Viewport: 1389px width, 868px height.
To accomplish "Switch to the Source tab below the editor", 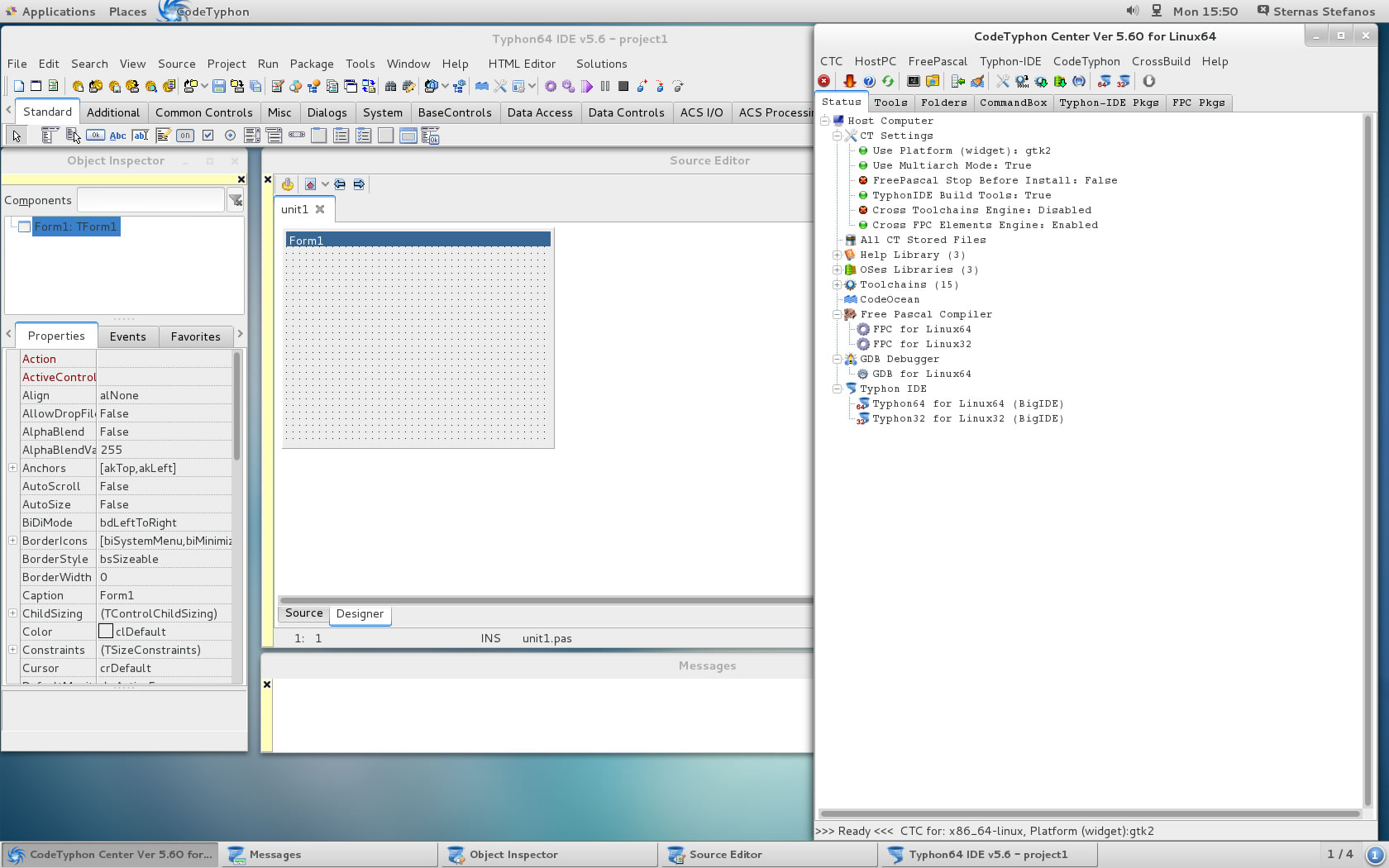I will 303,613.
